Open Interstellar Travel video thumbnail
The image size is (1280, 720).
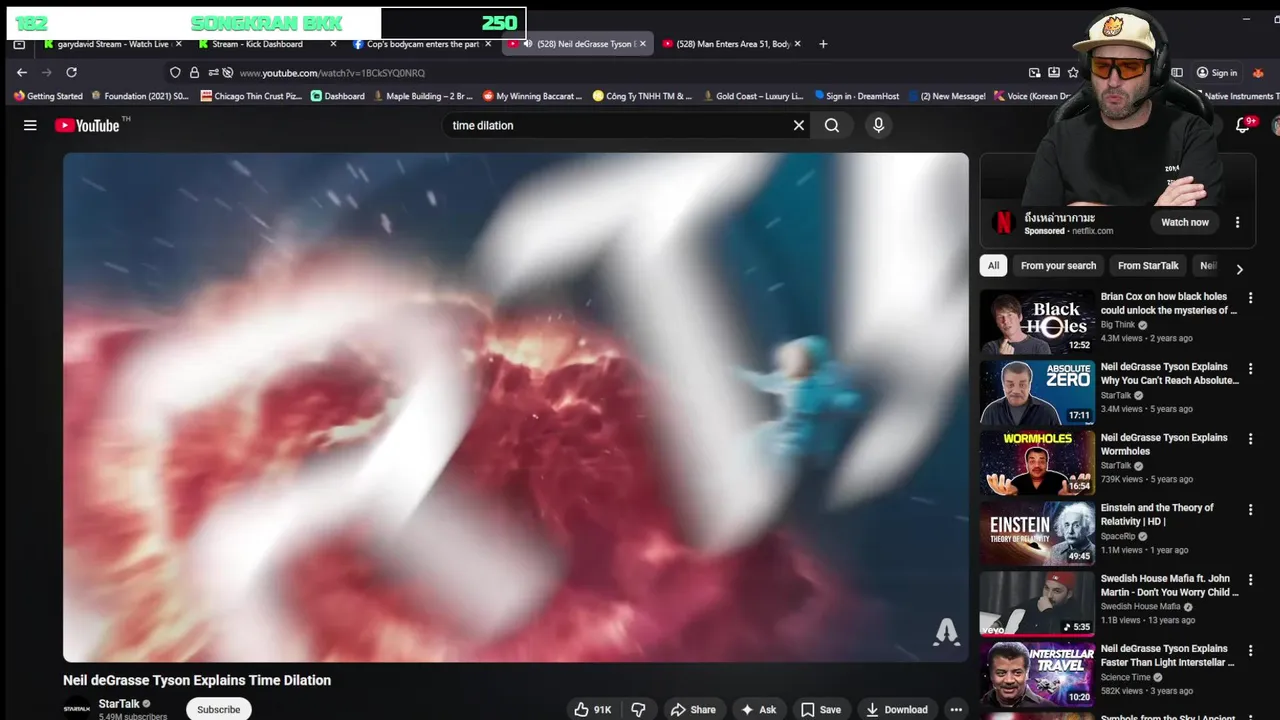point(1037,674)
